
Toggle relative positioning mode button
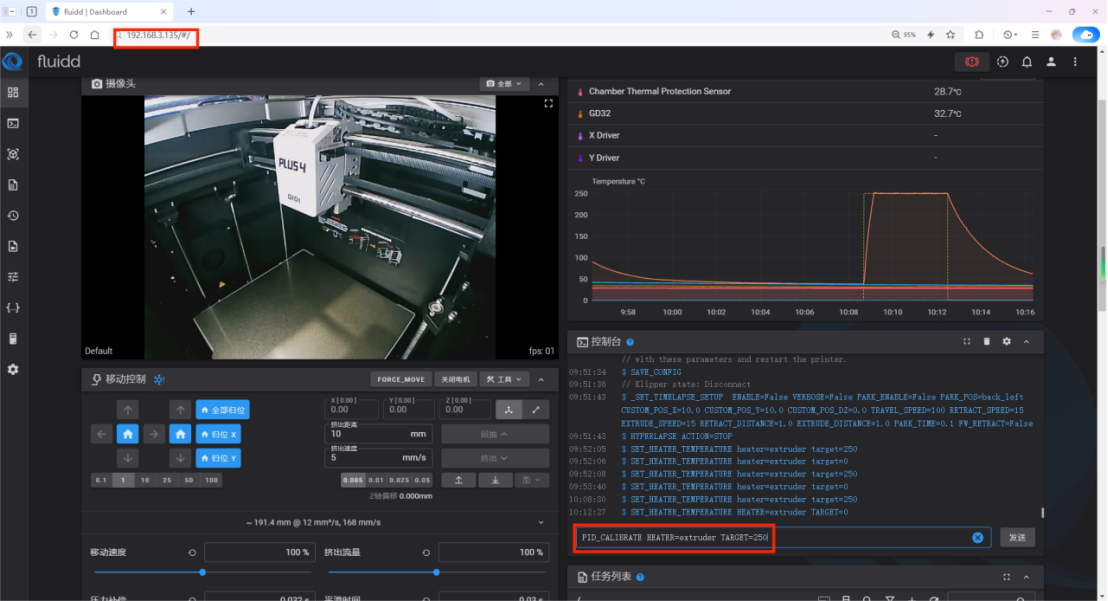(536, 409)
